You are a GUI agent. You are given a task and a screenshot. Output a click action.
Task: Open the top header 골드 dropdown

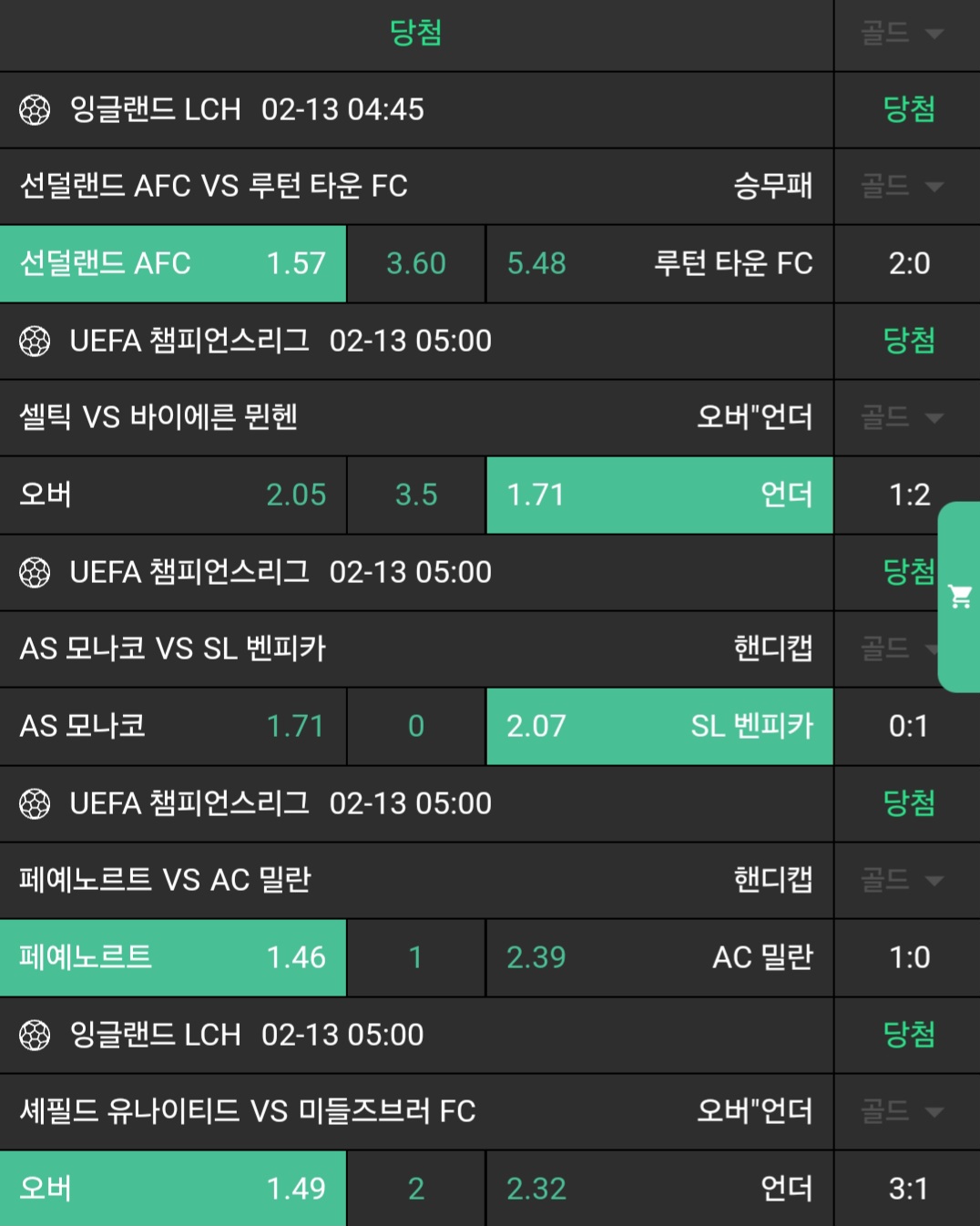click(x=902, y=34)
